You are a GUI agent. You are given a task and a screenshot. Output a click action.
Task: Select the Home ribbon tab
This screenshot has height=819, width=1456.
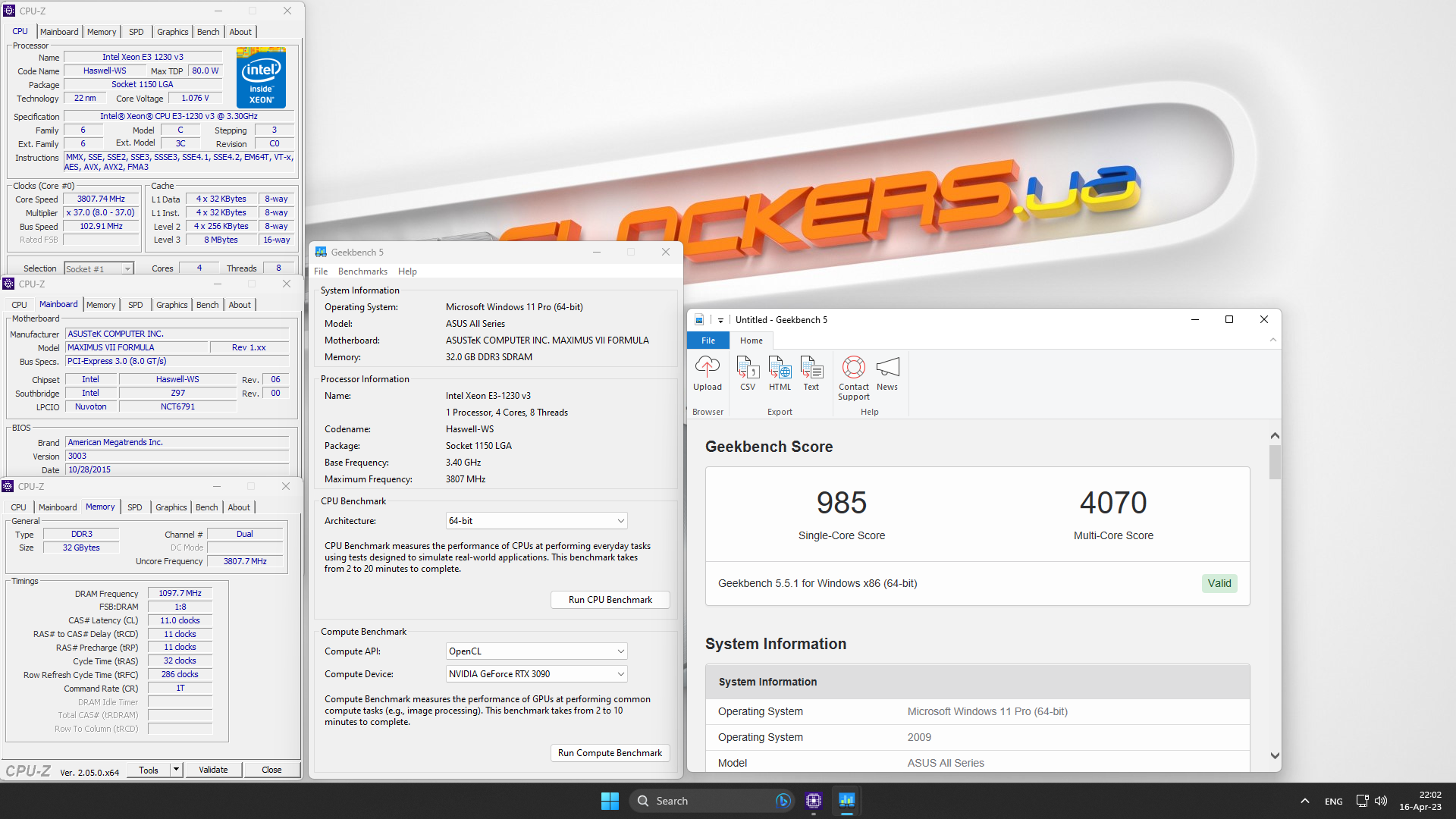point(752,340)
